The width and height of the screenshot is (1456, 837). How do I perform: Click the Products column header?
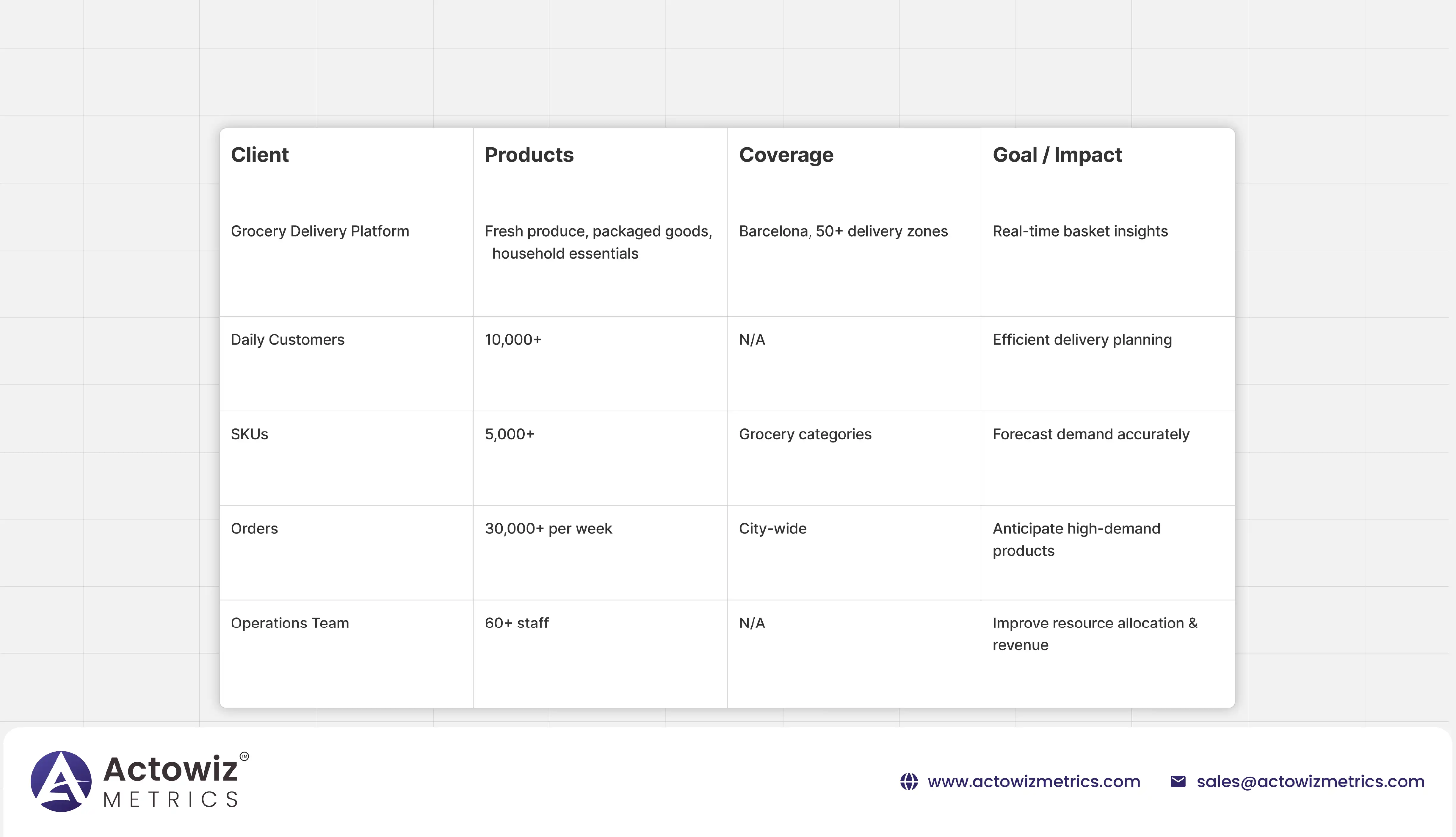tap(529, 155)
